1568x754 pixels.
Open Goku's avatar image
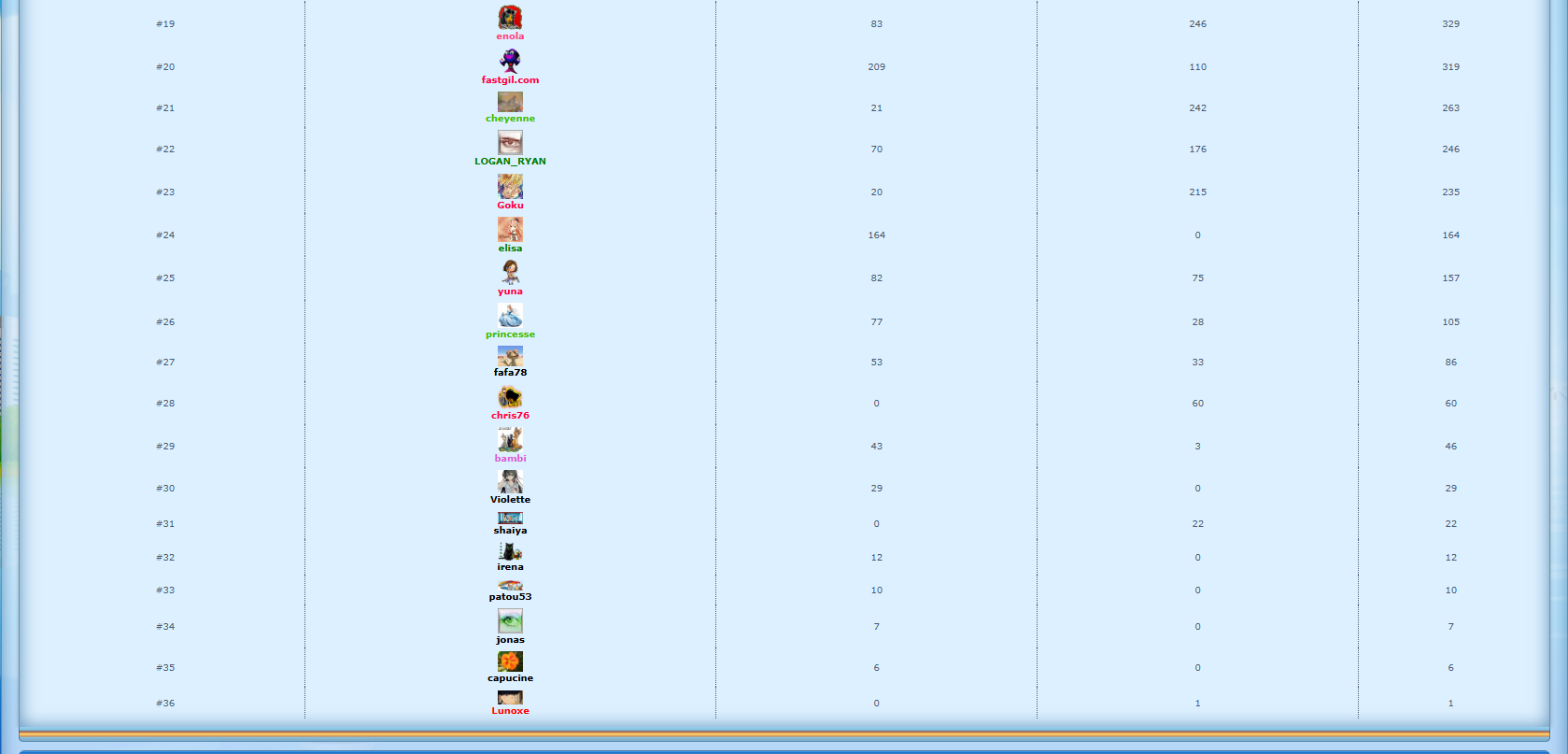[x=510, y=186]
